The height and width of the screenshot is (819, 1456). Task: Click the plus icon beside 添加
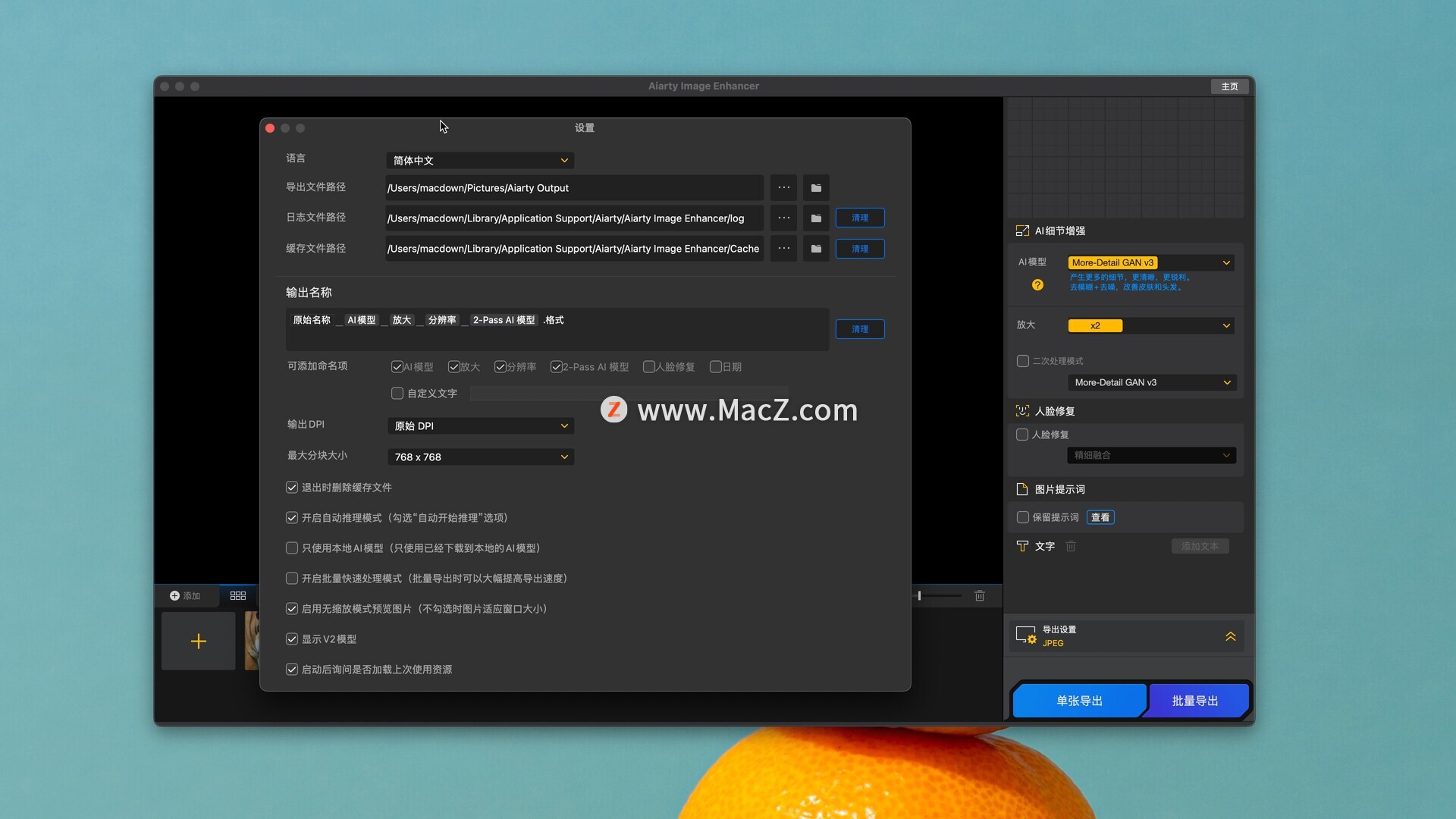pos(174,596)
